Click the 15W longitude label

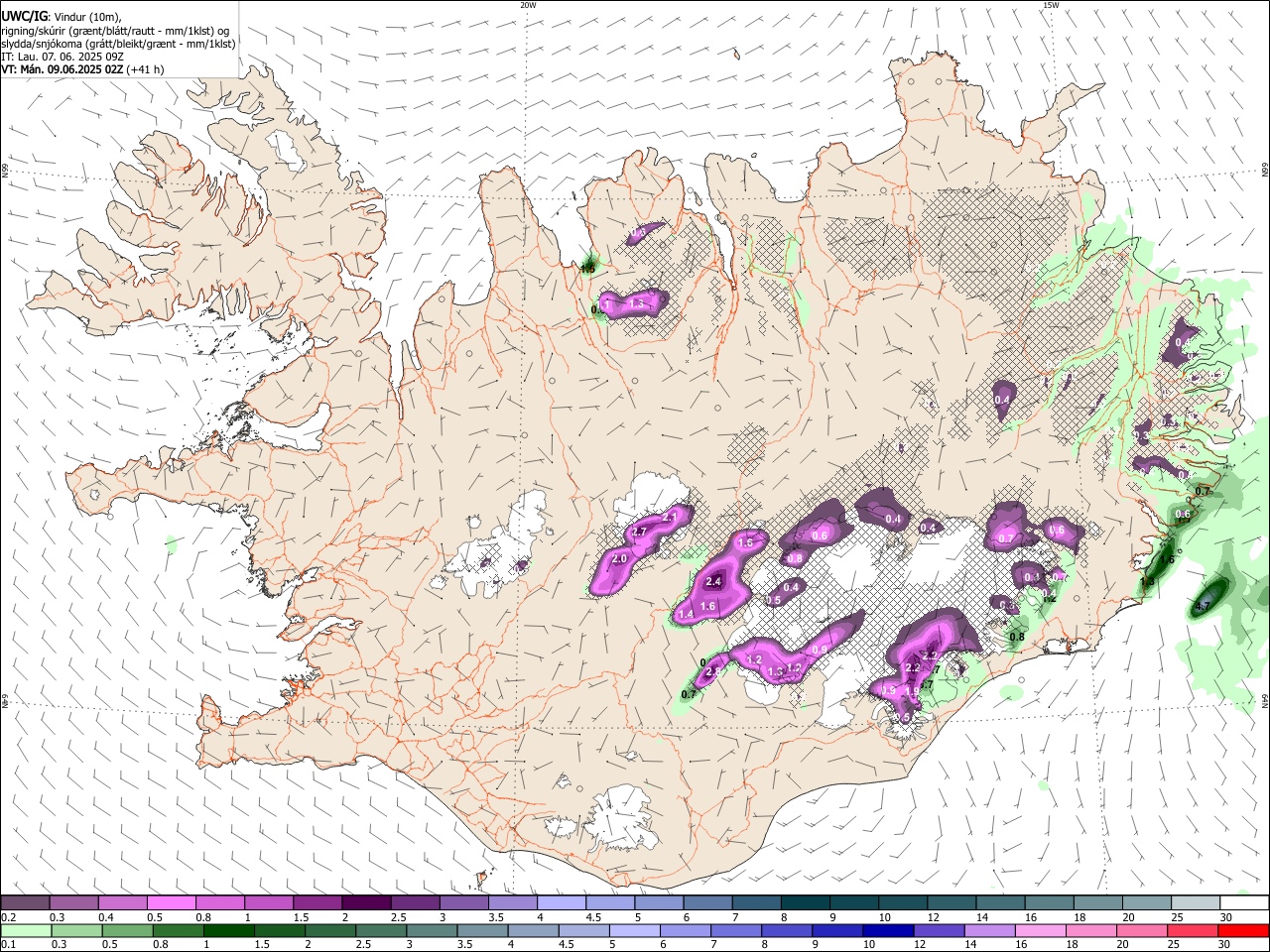pyautogui.click(x=1050, y=5)
